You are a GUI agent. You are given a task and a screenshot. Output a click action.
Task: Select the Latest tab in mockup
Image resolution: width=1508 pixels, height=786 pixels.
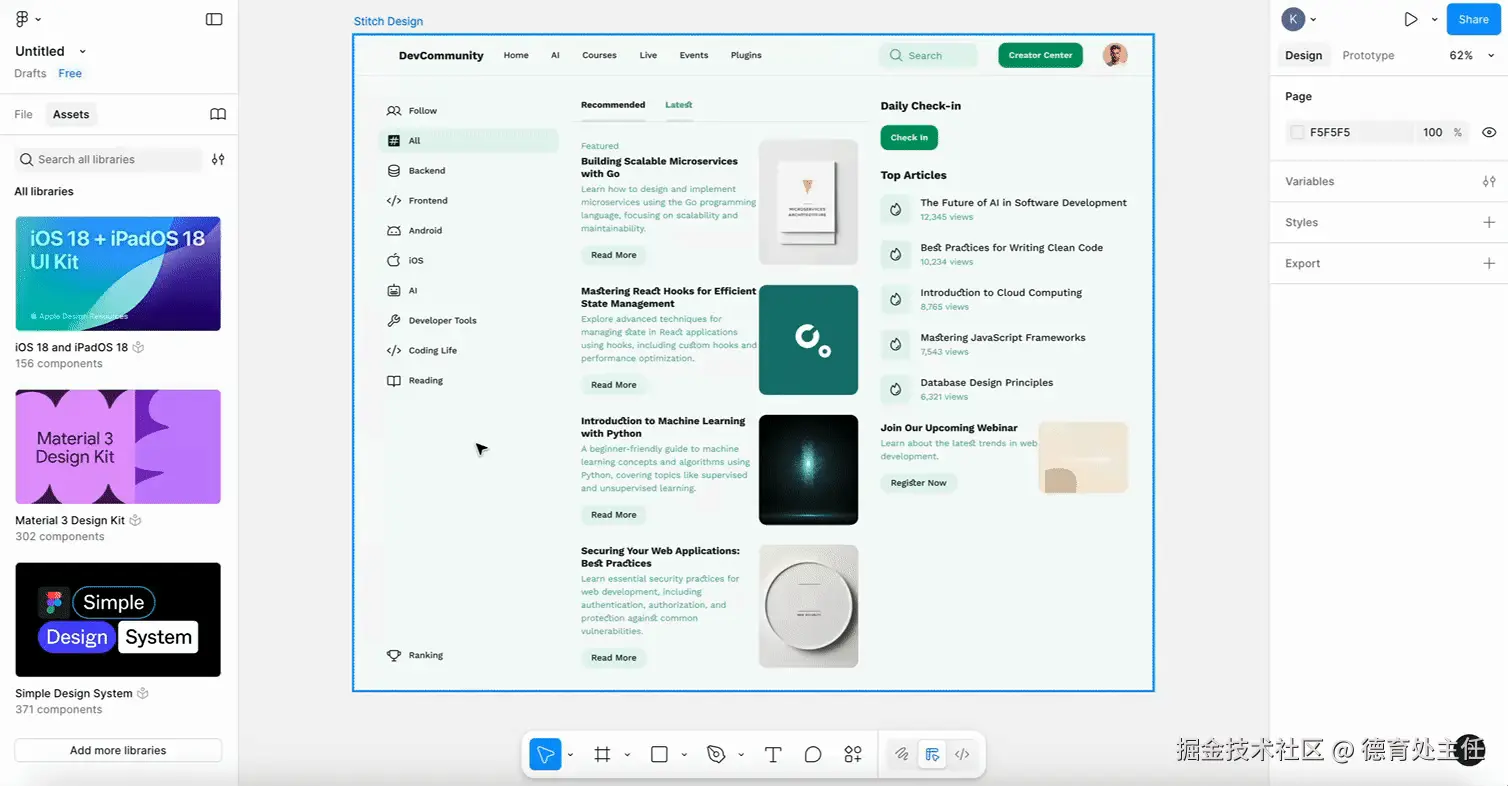point(679,105)
